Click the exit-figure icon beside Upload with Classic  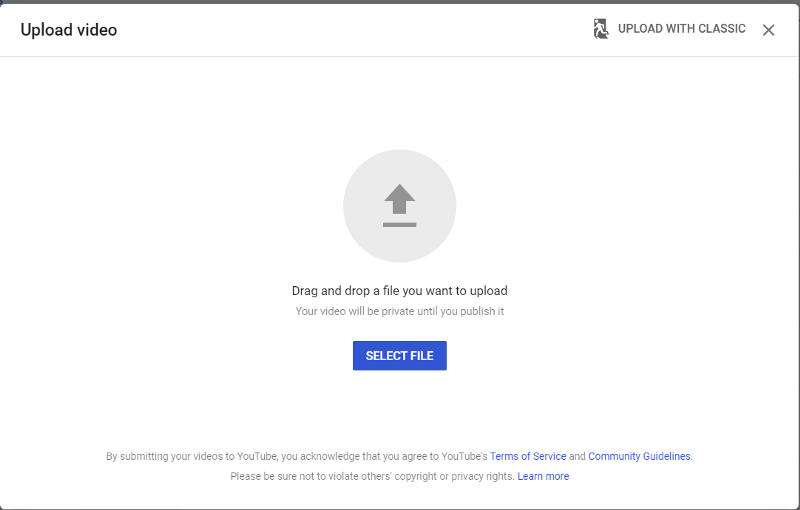(601, 29)
